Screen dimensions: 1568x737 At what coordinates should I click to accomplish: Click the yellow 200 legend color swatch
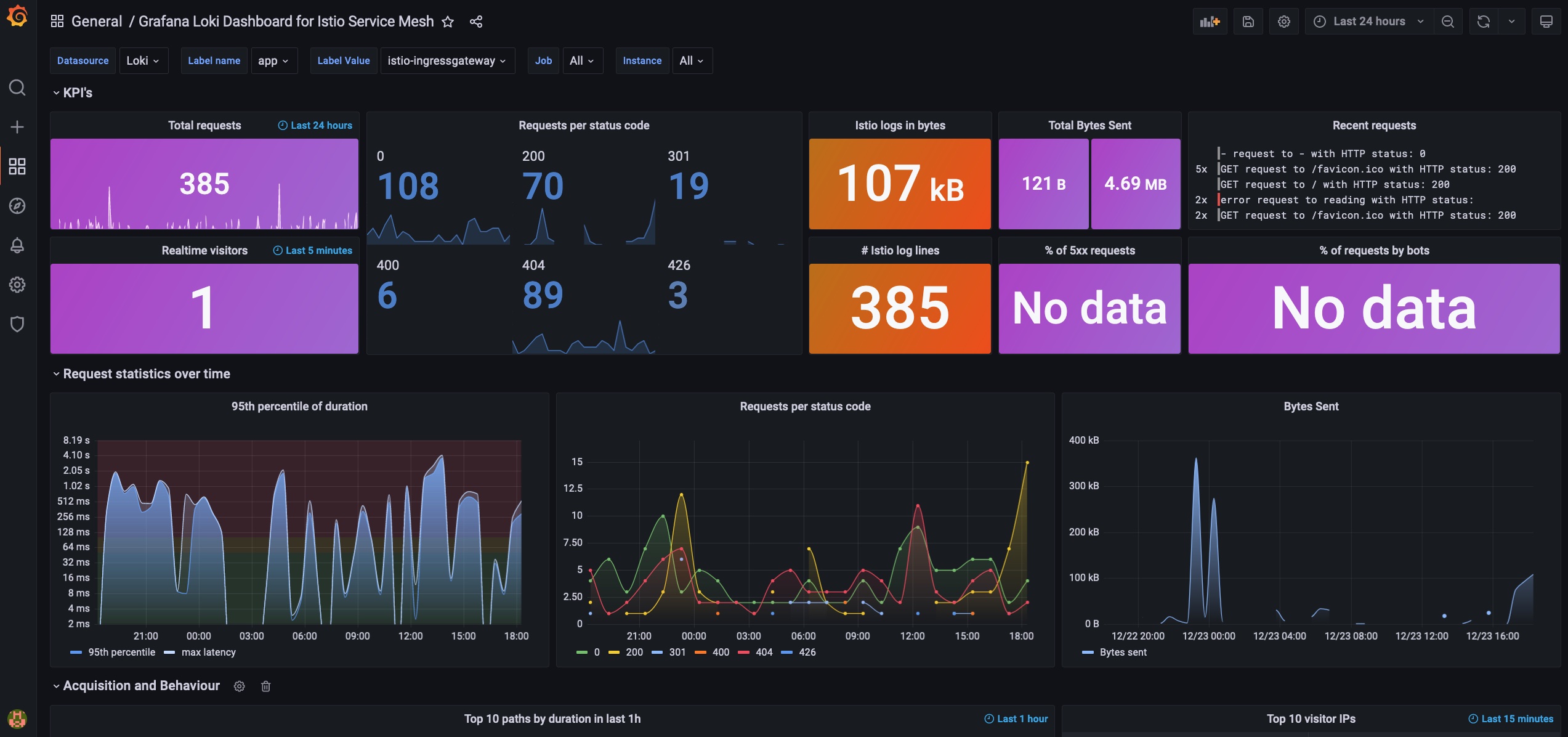[613, 652]
